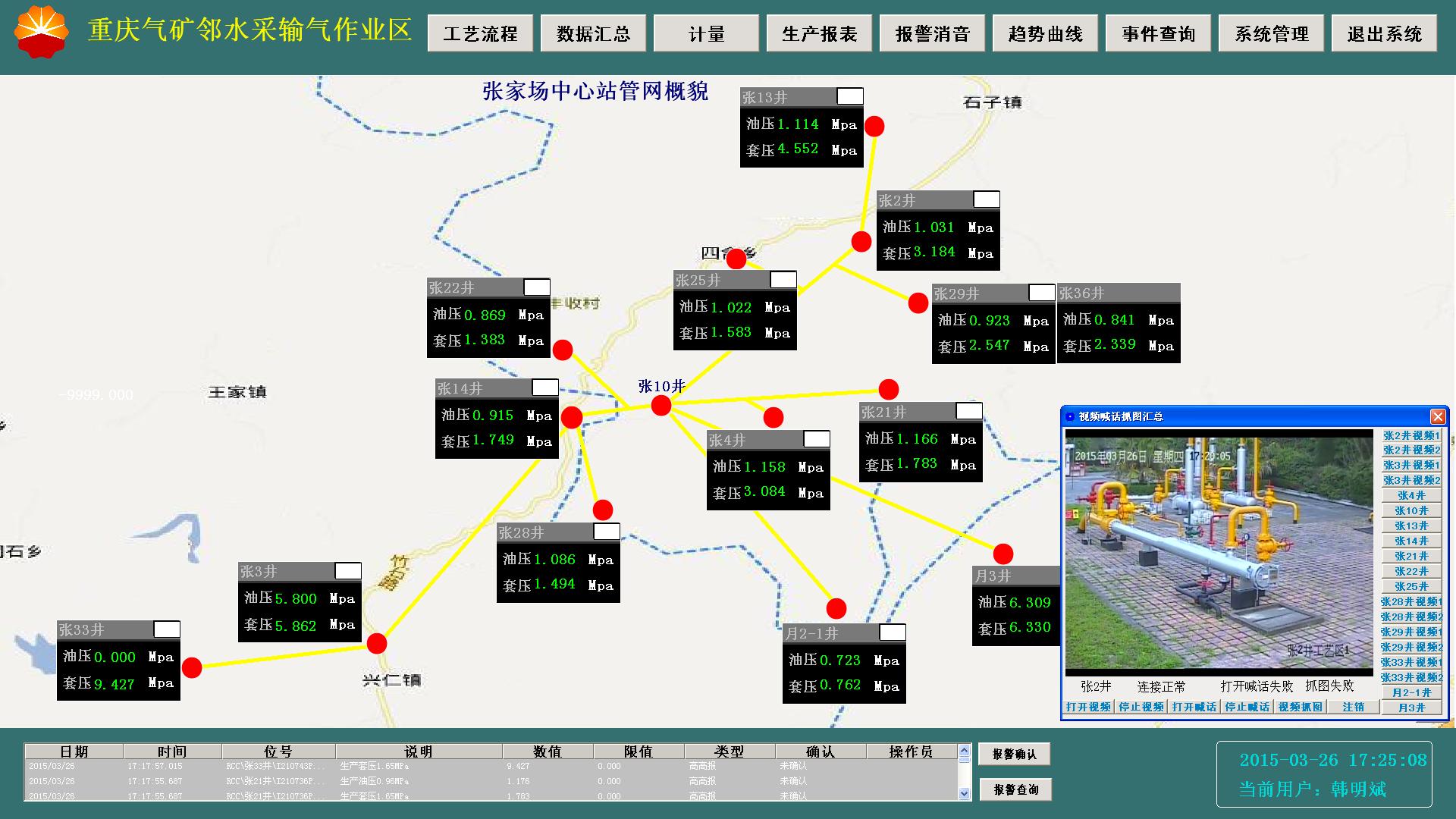Click 停止喊话 in video window
This screenshot has width=1456, height=819.
point(1247,707)
